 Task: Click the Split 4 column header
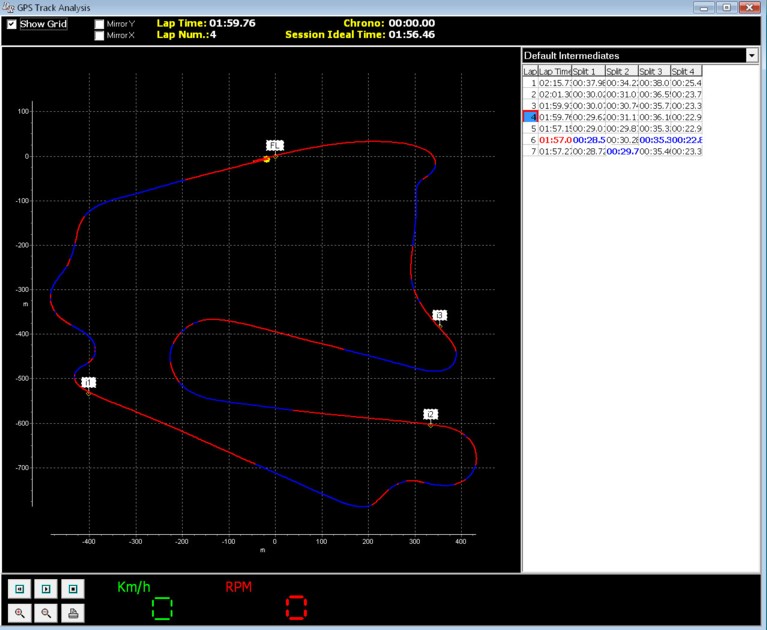tap(686, 72)
